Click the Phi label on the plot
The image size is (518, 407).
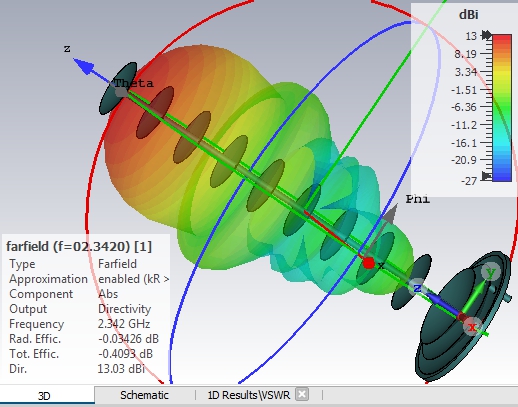tap(418, 199)
